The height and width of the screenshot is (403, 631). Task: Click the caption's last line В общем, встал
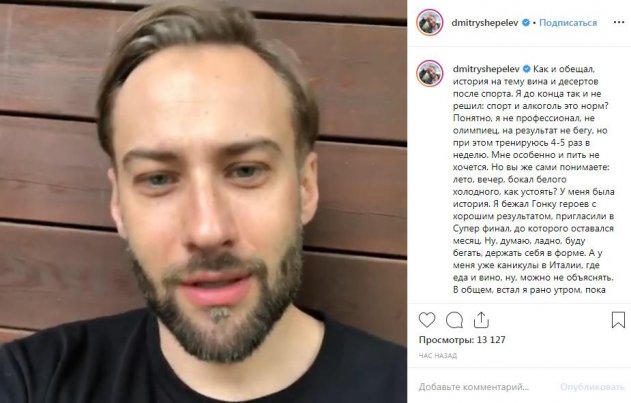[x=529, y=289]
